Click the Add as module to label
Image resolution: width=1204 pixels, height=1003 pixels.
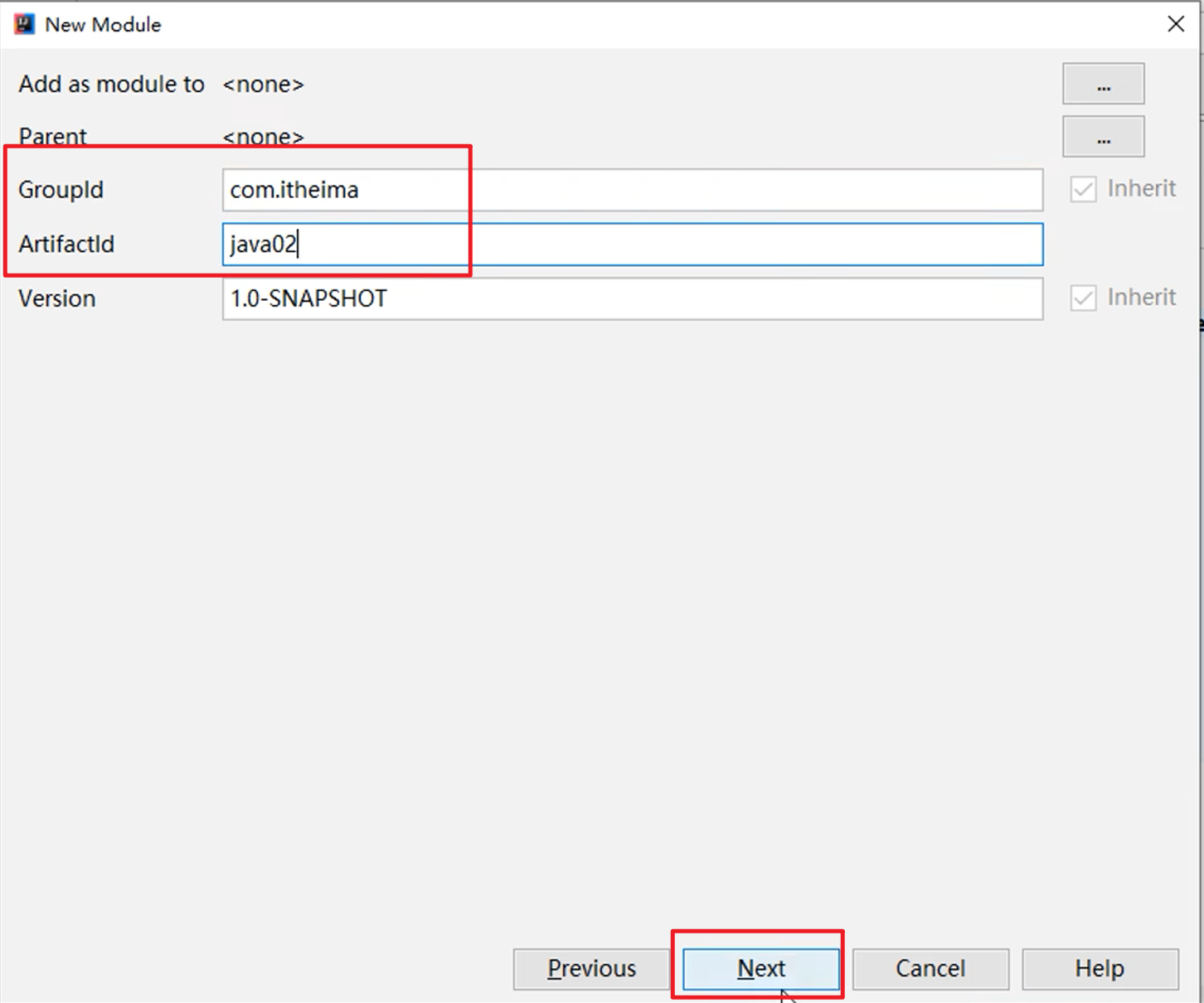click(111, 84)
